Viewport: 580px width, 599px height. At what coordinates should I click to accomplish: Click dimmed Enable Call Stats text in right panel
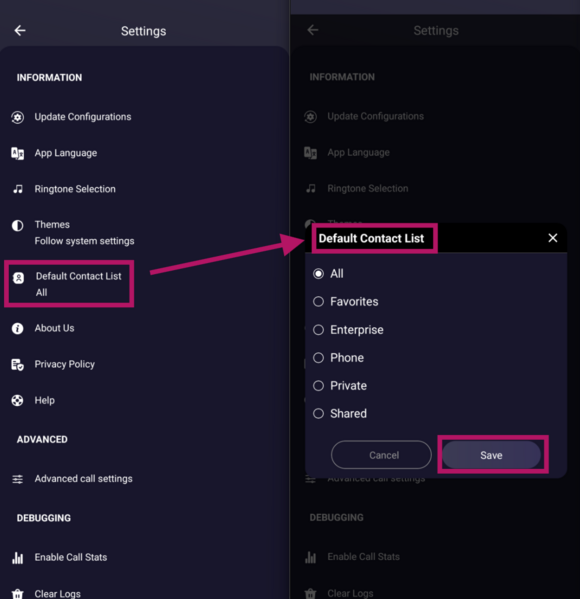(363, 557)
